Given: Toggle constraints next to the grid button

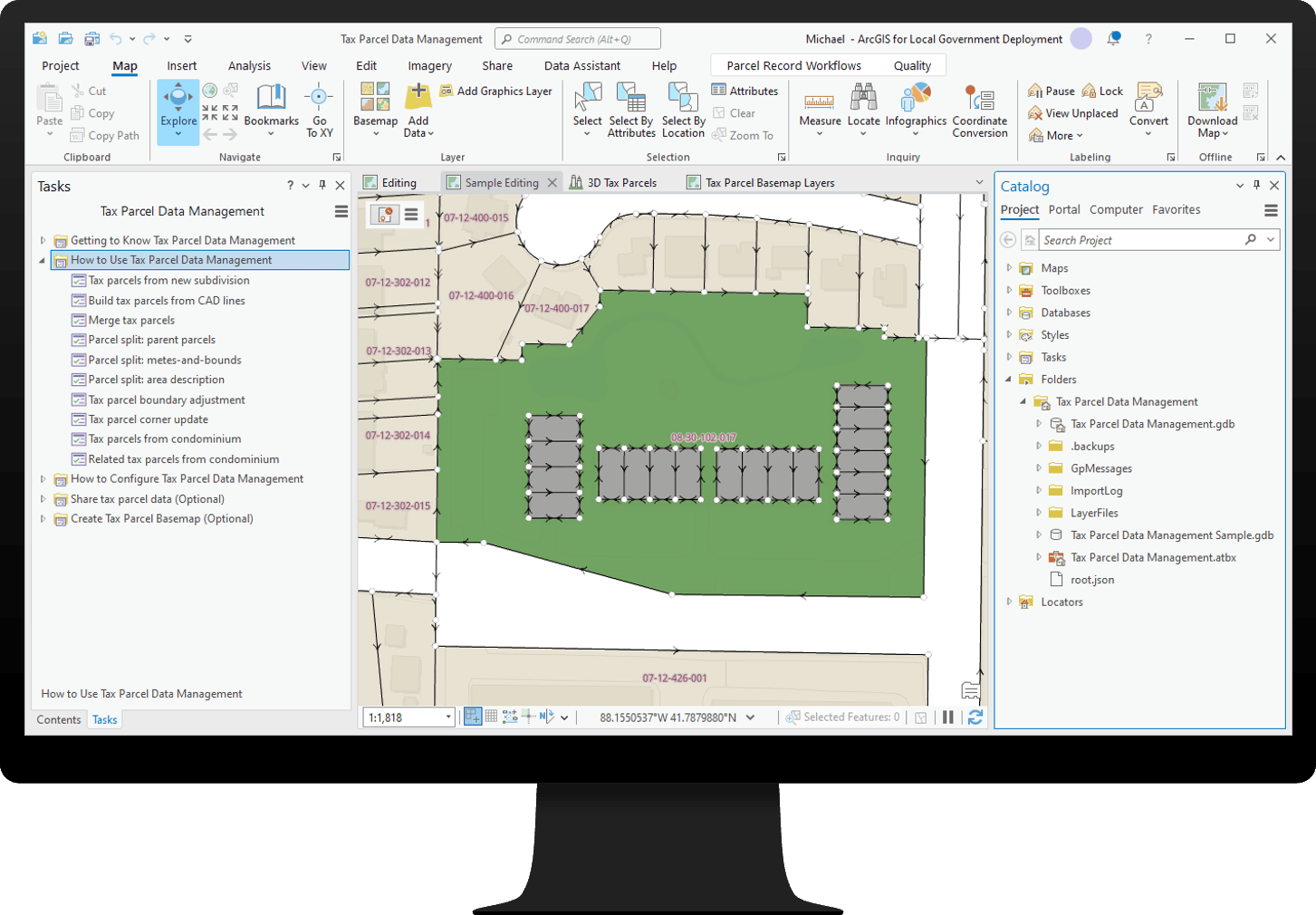Looking at the screenshot, I should point(510,717).
